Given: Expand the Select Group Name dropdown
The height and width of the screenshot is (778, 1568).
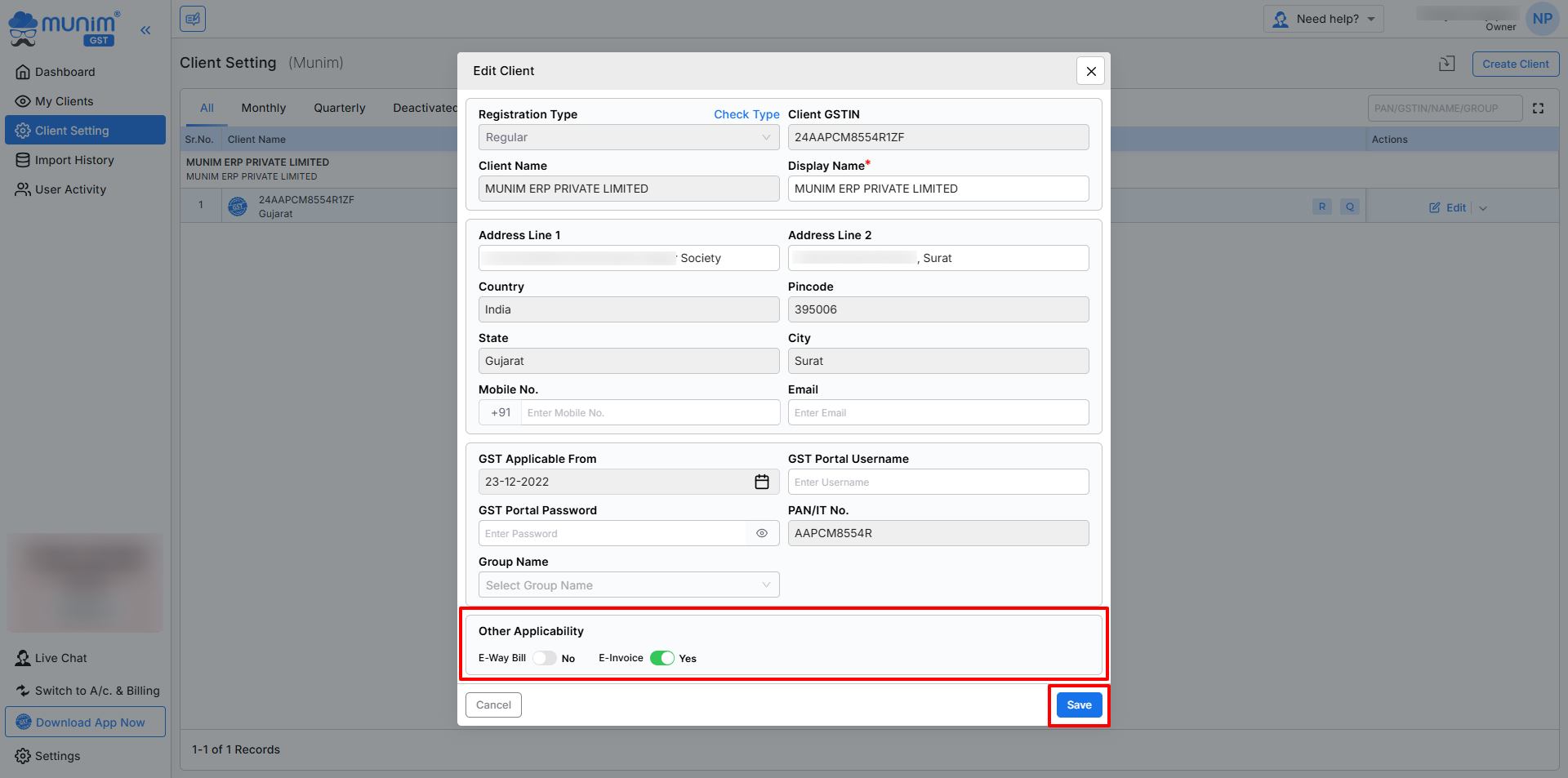Looking at the screenshot, I should pyautogui.click(x=628, y=585).
